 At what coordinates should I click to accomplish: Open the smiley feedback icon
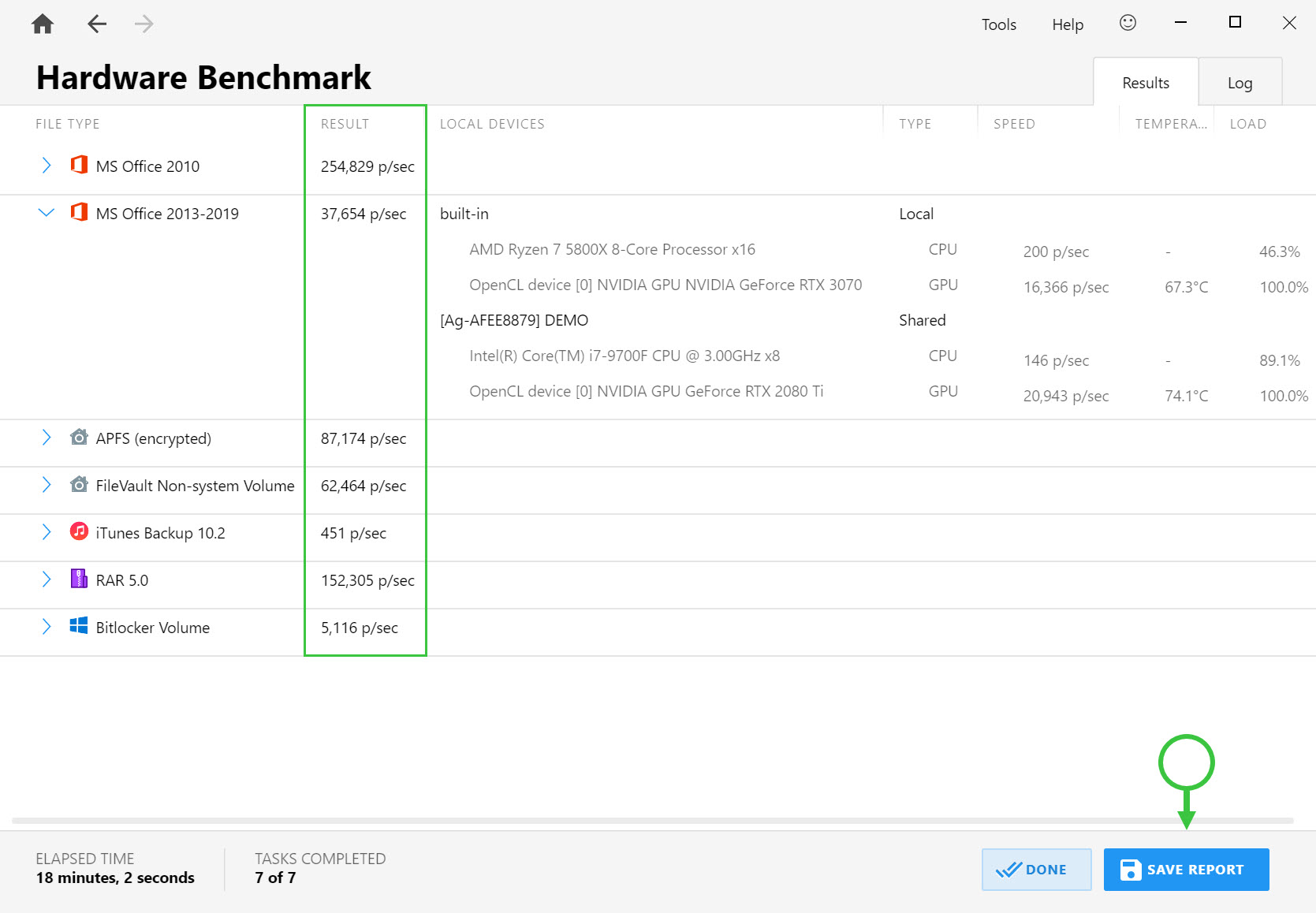(x=1128, y=24)
